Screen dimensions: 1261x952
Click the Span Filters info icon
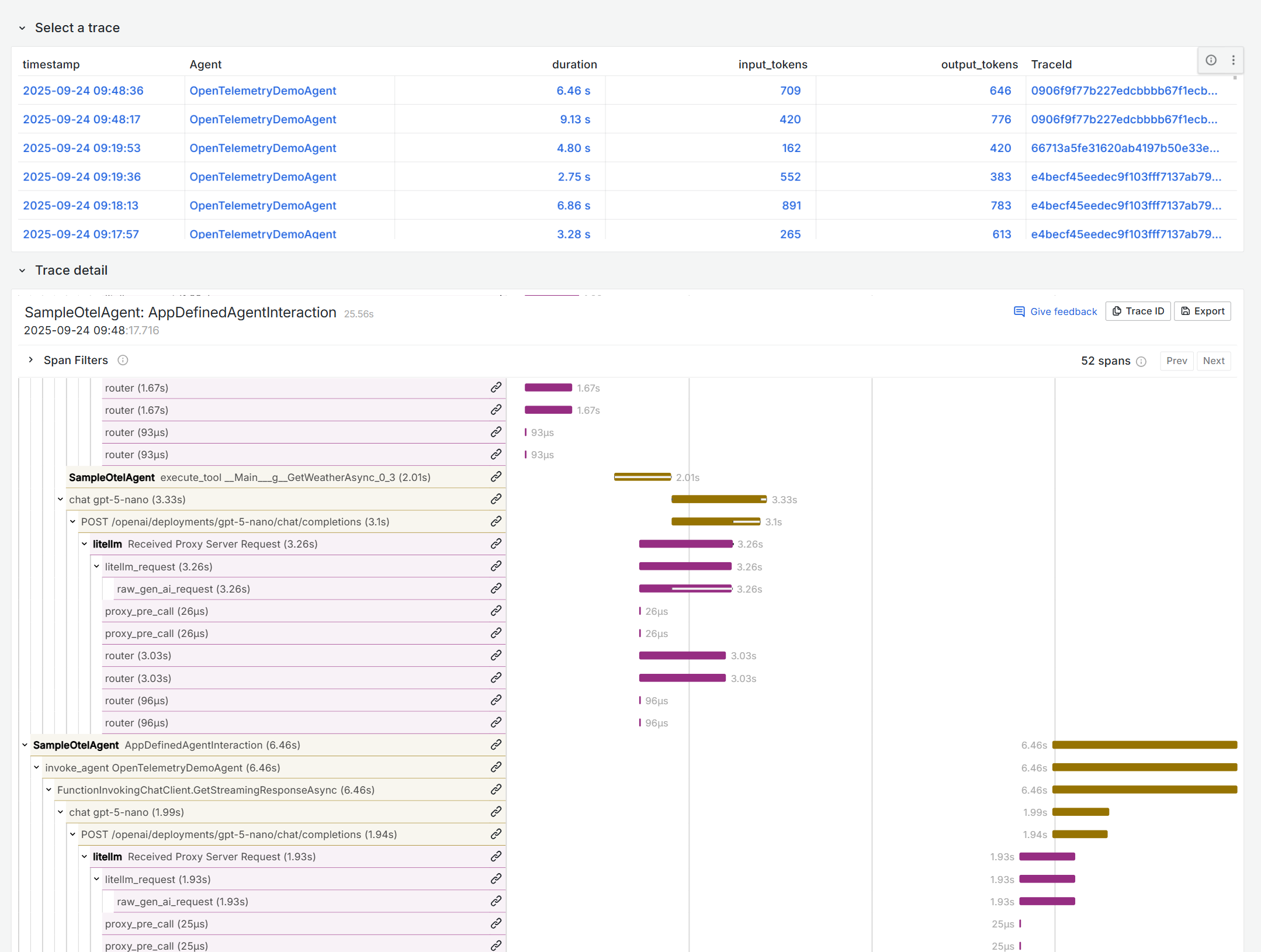point(123,360)
